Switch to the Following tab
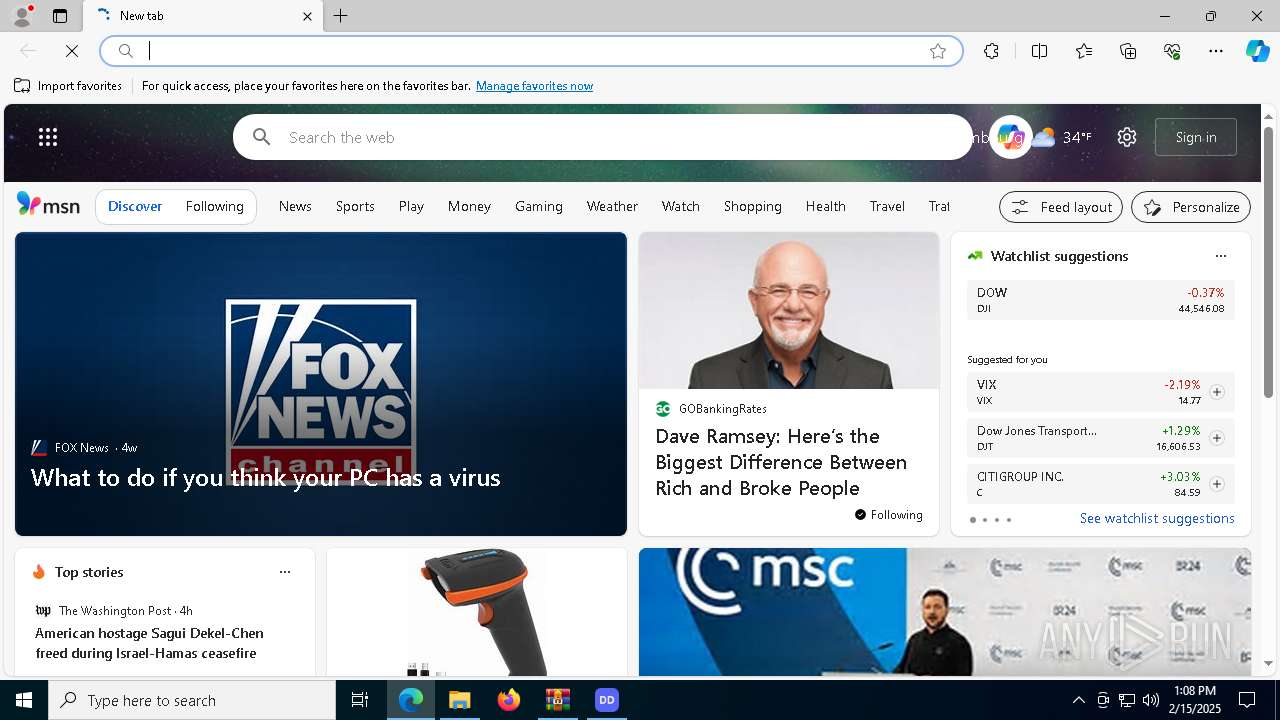Image resolution: width=1280 pixels, height=720 pixels. [215, 206]
